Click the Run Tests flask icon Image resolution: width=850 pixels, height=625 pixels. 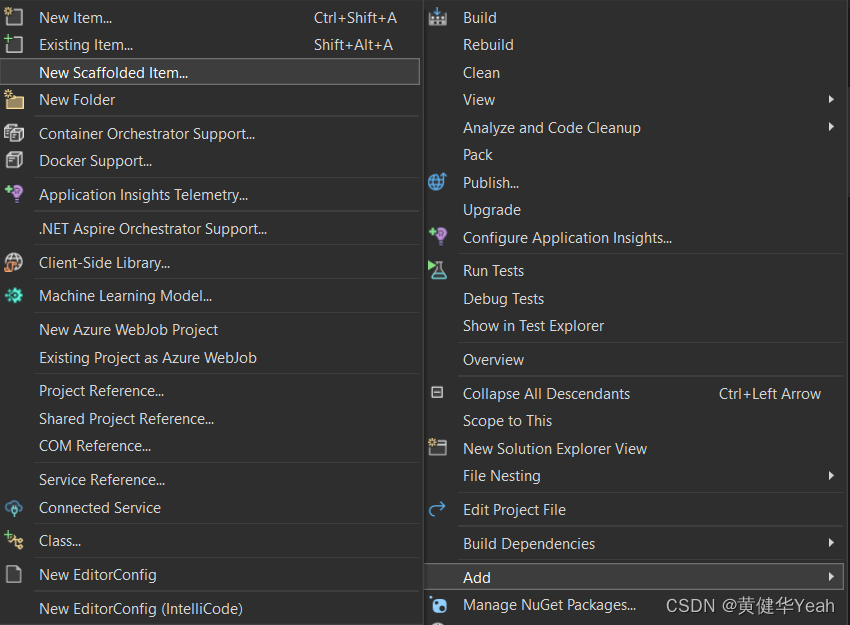point(437,269)
